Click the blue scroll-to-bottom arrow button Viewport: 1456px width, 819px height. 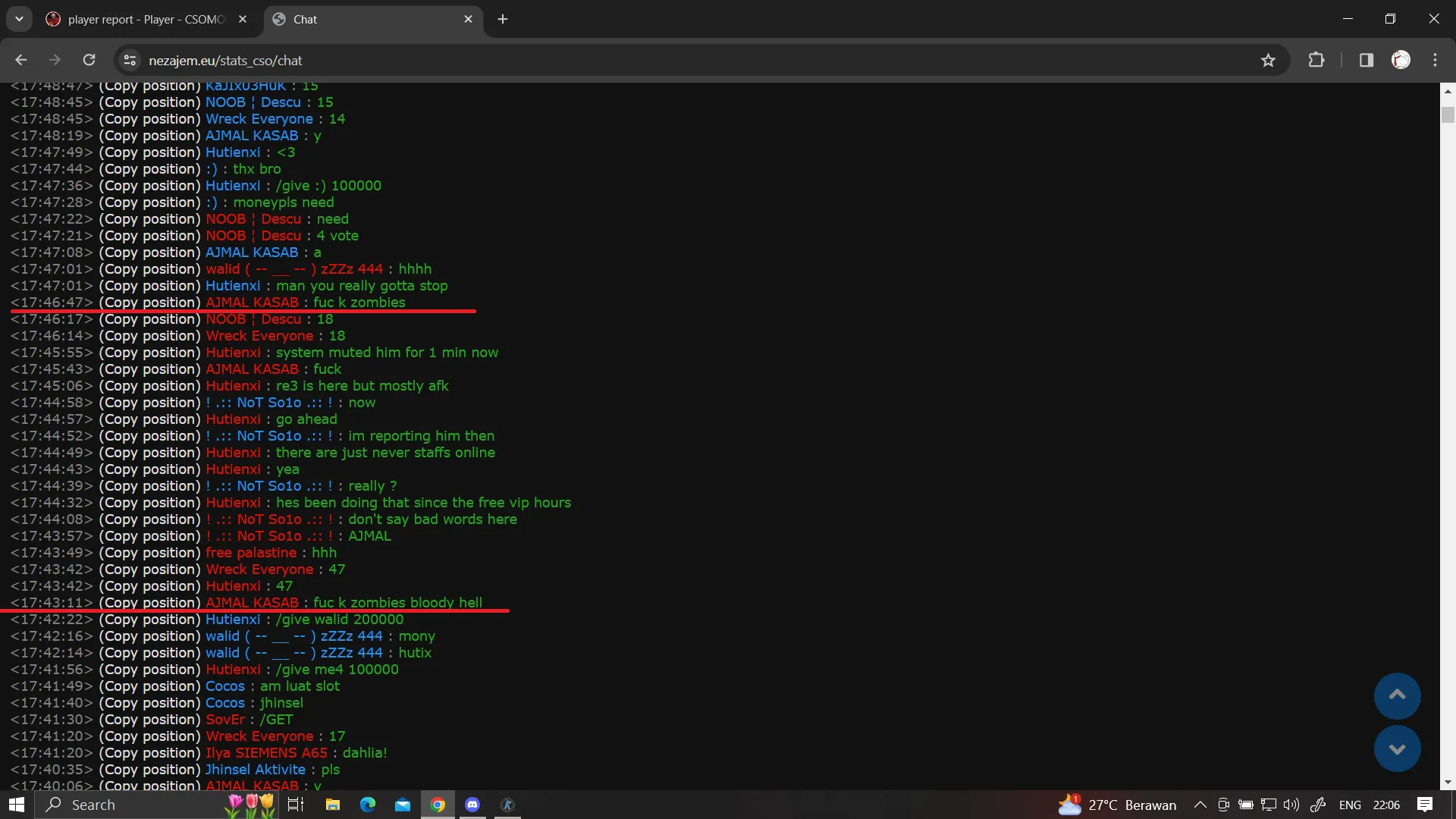[x=1397, y=748]
